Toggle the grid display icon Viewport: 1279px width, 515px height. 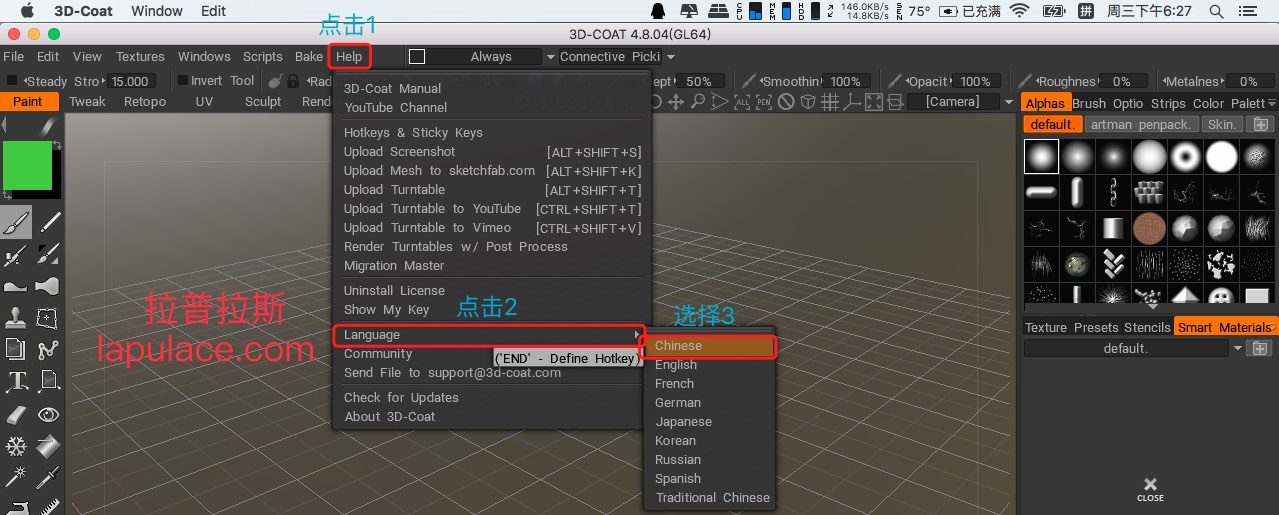click(x=830, y=101)
